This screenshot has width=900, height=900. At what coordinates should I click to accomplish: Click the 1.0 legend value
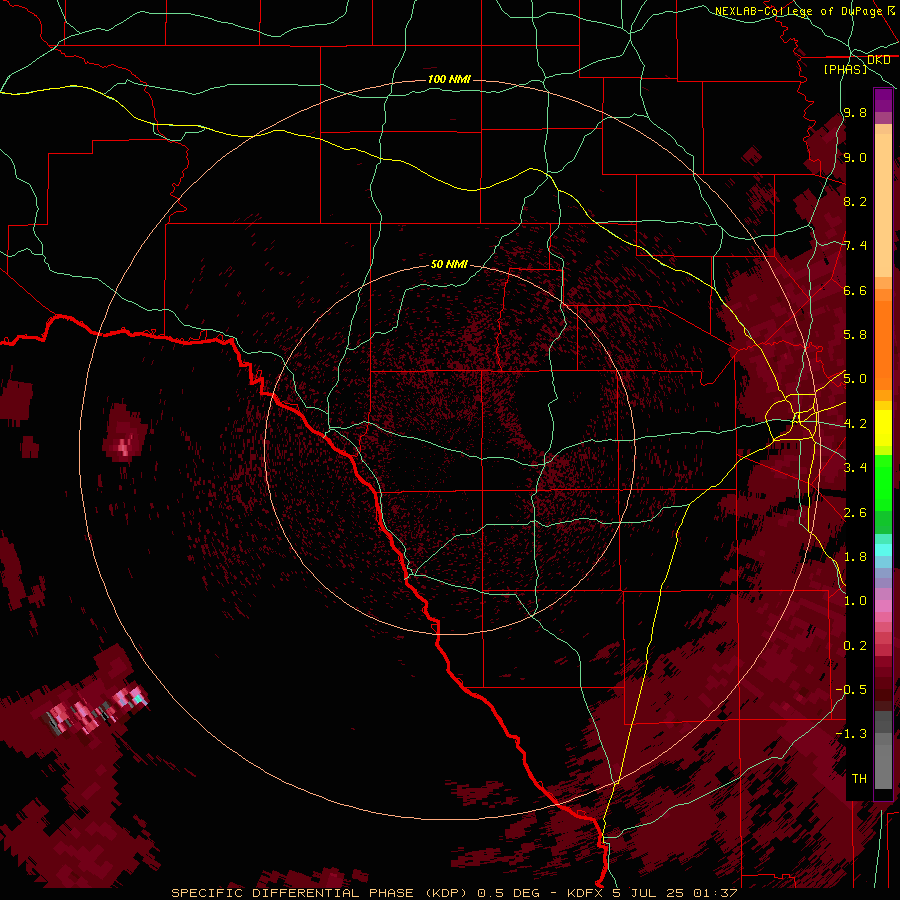click(855, 602)
